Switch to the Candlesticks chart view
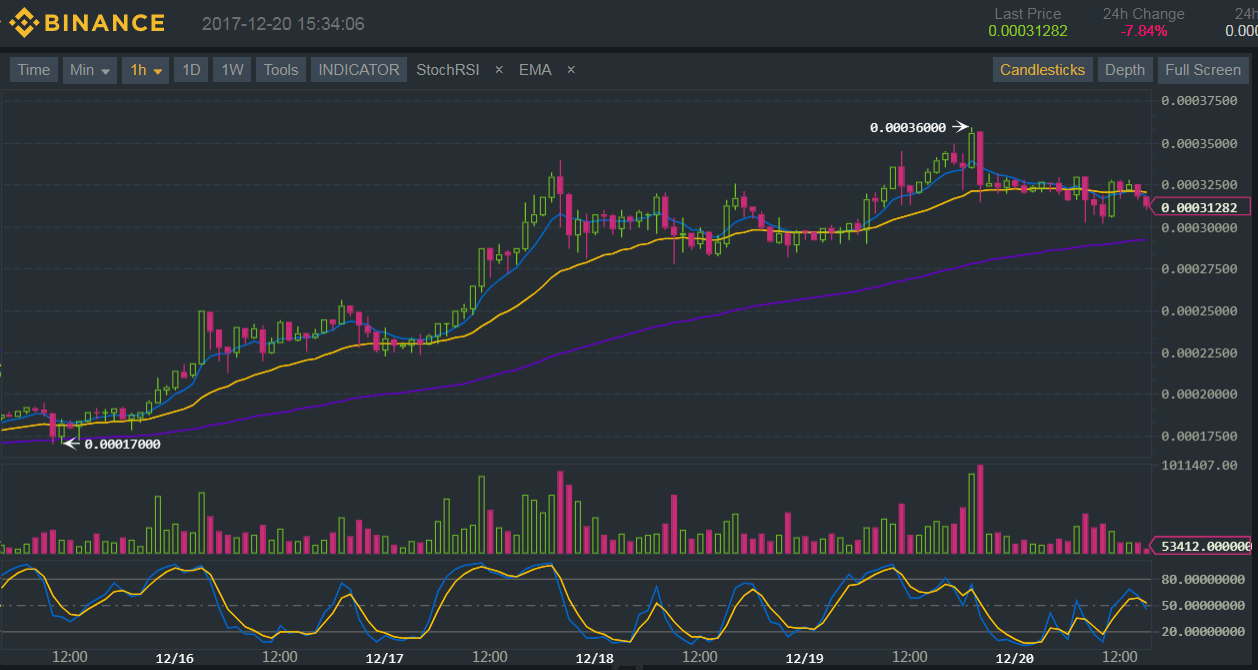Screen dimensions: 1258x670 [1042, 70]
